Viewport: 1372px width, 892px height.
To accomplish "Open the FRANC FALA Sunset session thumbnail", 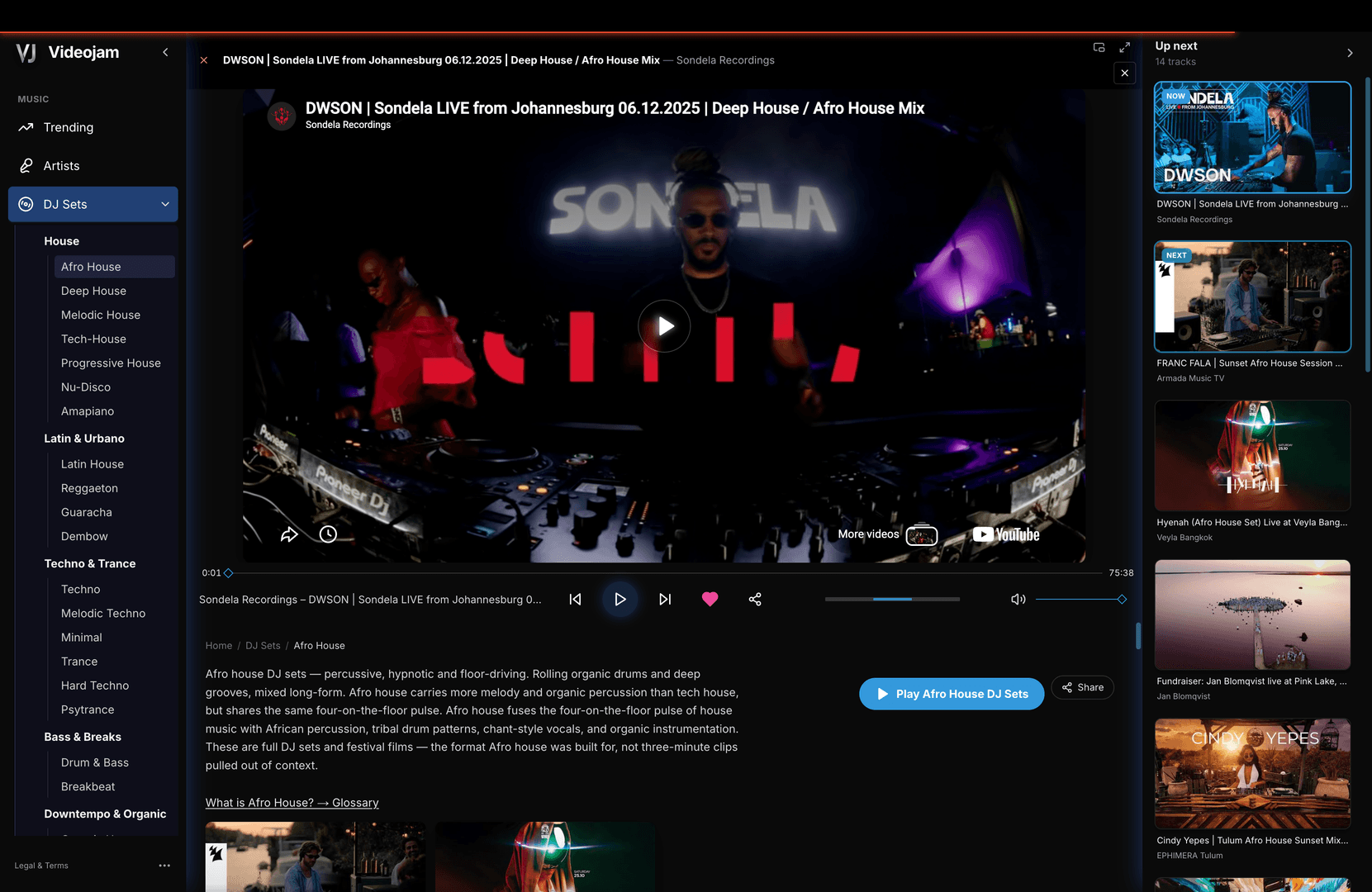I will pyautogui.click(x=1252, y=297).
